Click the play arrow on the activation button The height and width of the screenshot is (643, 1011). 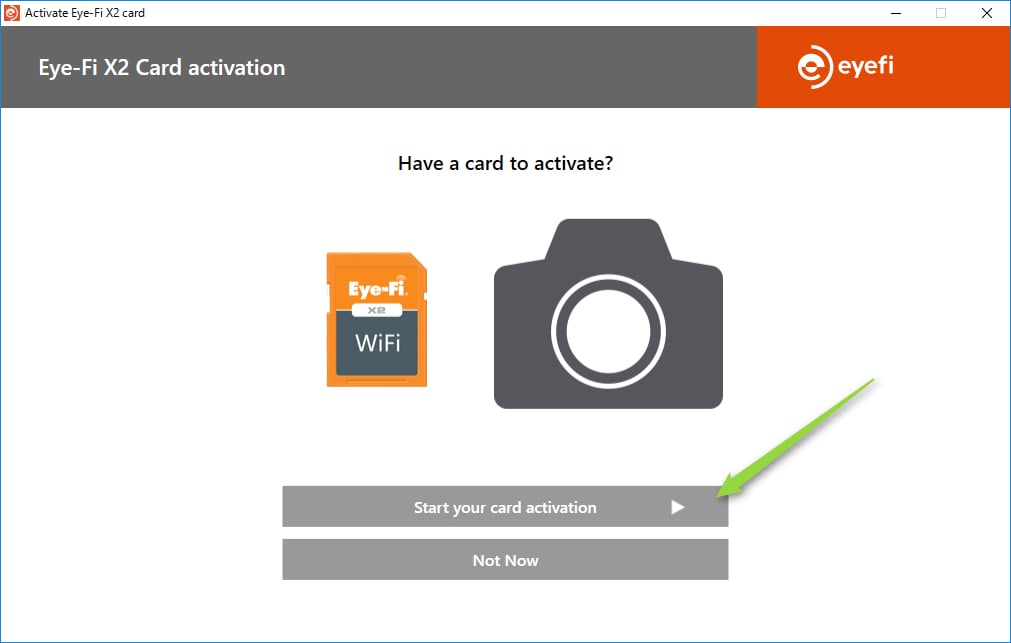pyautogui.click(x=677, y=507)
